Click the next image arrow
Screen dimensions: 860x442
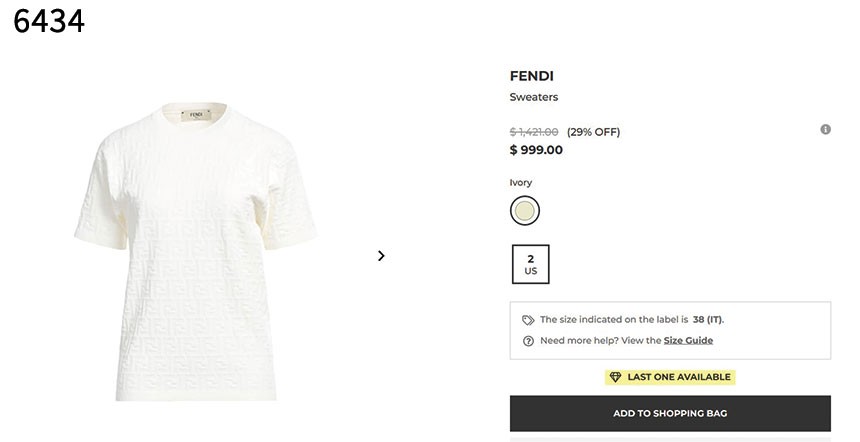click(381, 256)
